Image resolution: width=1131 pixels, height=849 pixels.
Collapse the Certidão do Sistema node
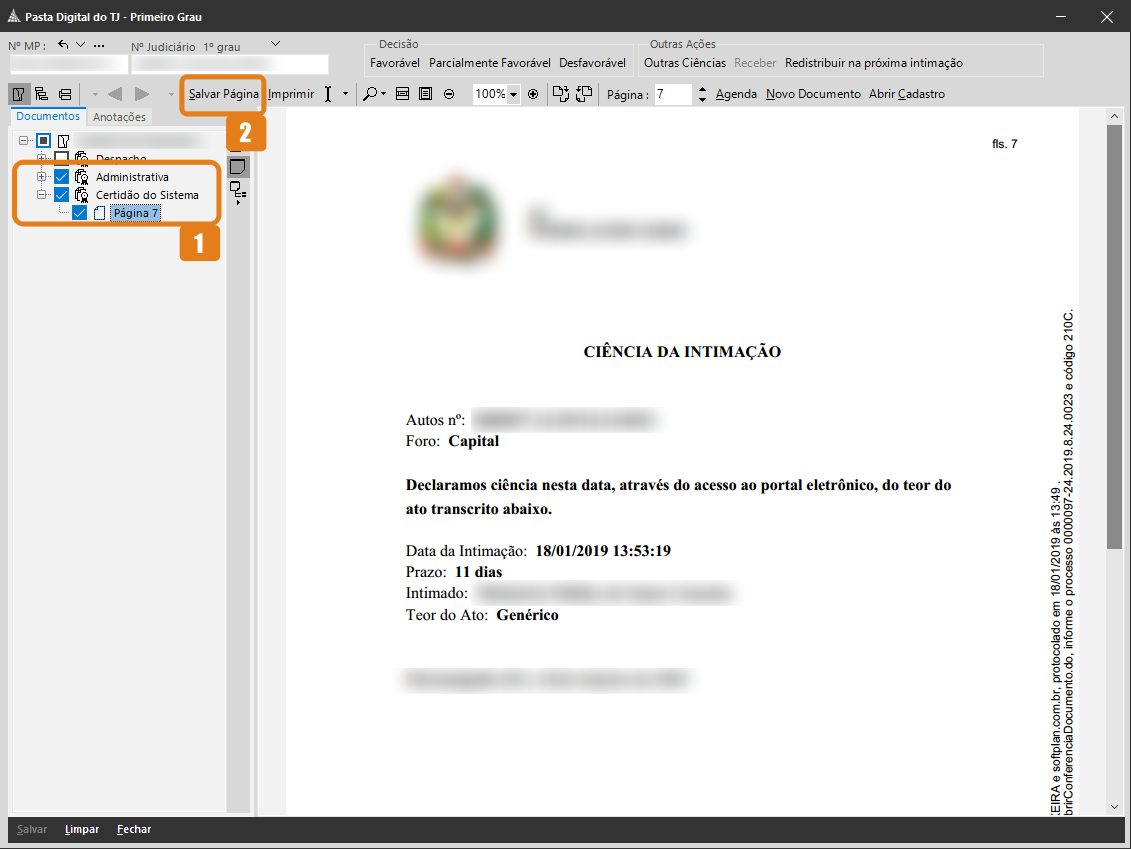coord(42,195)
